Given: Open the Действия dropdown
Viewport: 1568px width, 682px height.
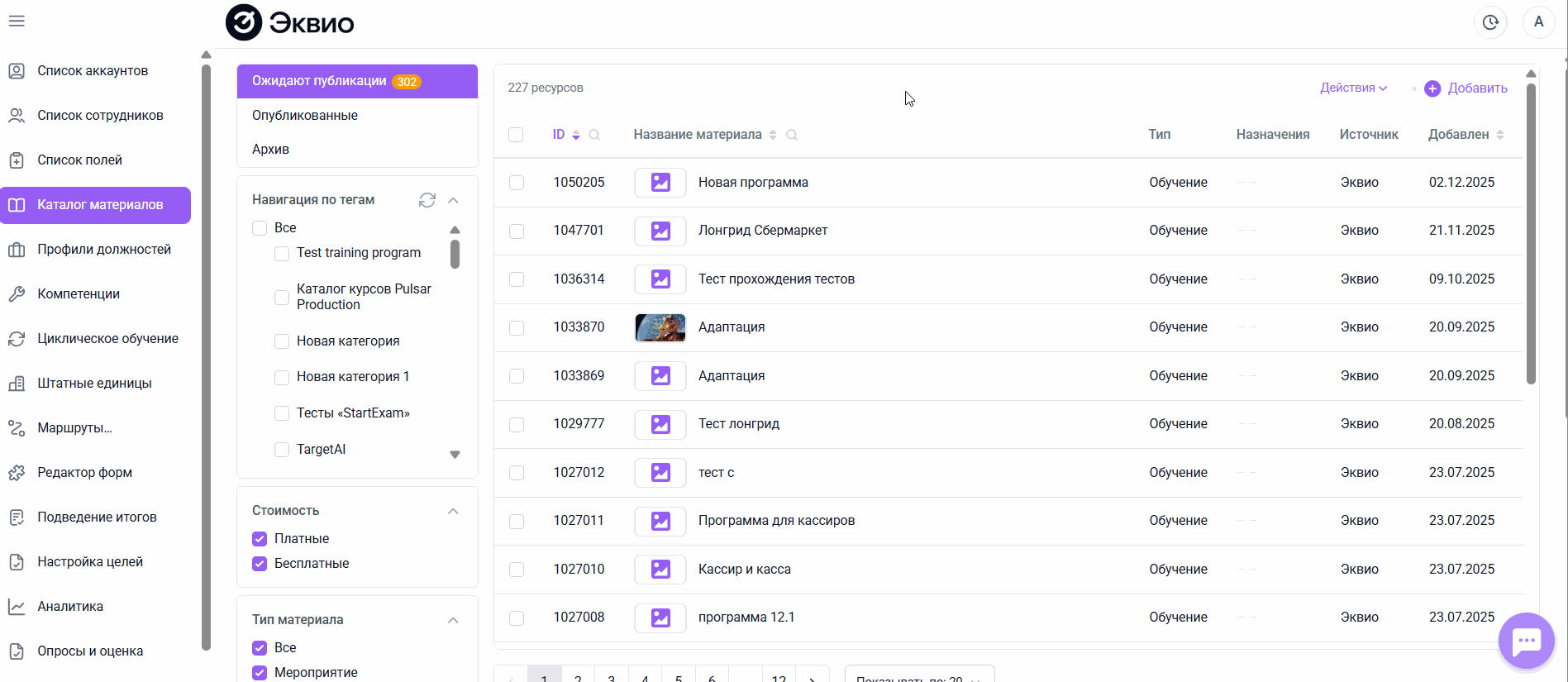Looking at the screenshot, I should point(1353,88).
